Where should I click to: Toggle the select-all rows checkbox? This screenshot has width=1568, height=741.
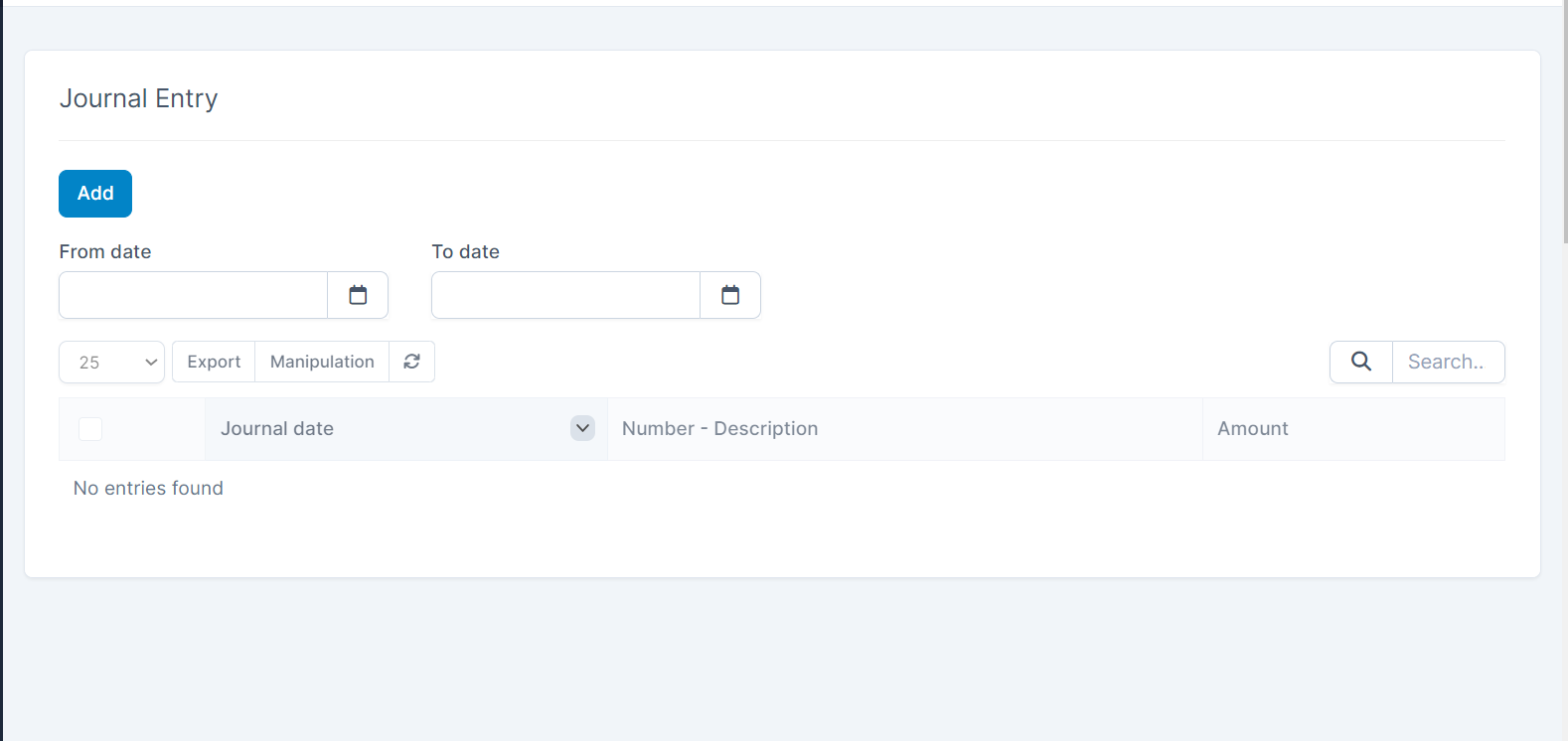(90, 429)
